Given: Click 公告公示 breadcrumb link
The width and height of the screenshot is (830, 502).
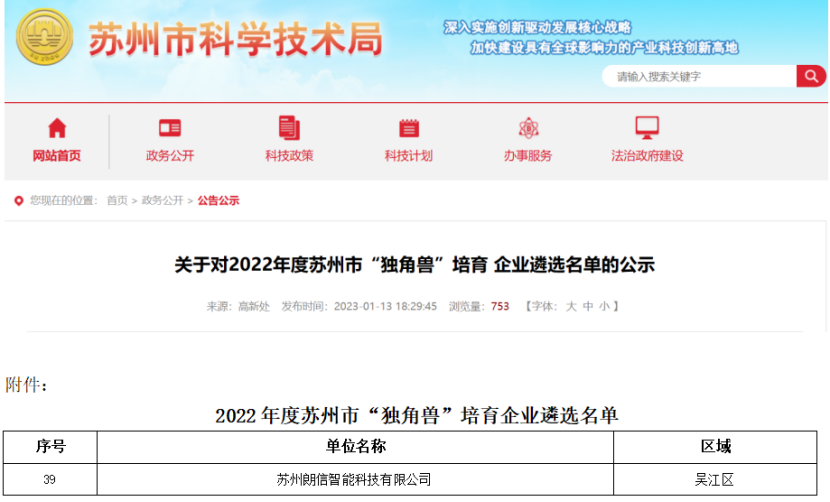Looking at the screenshot, I should [x=218, y=201].
